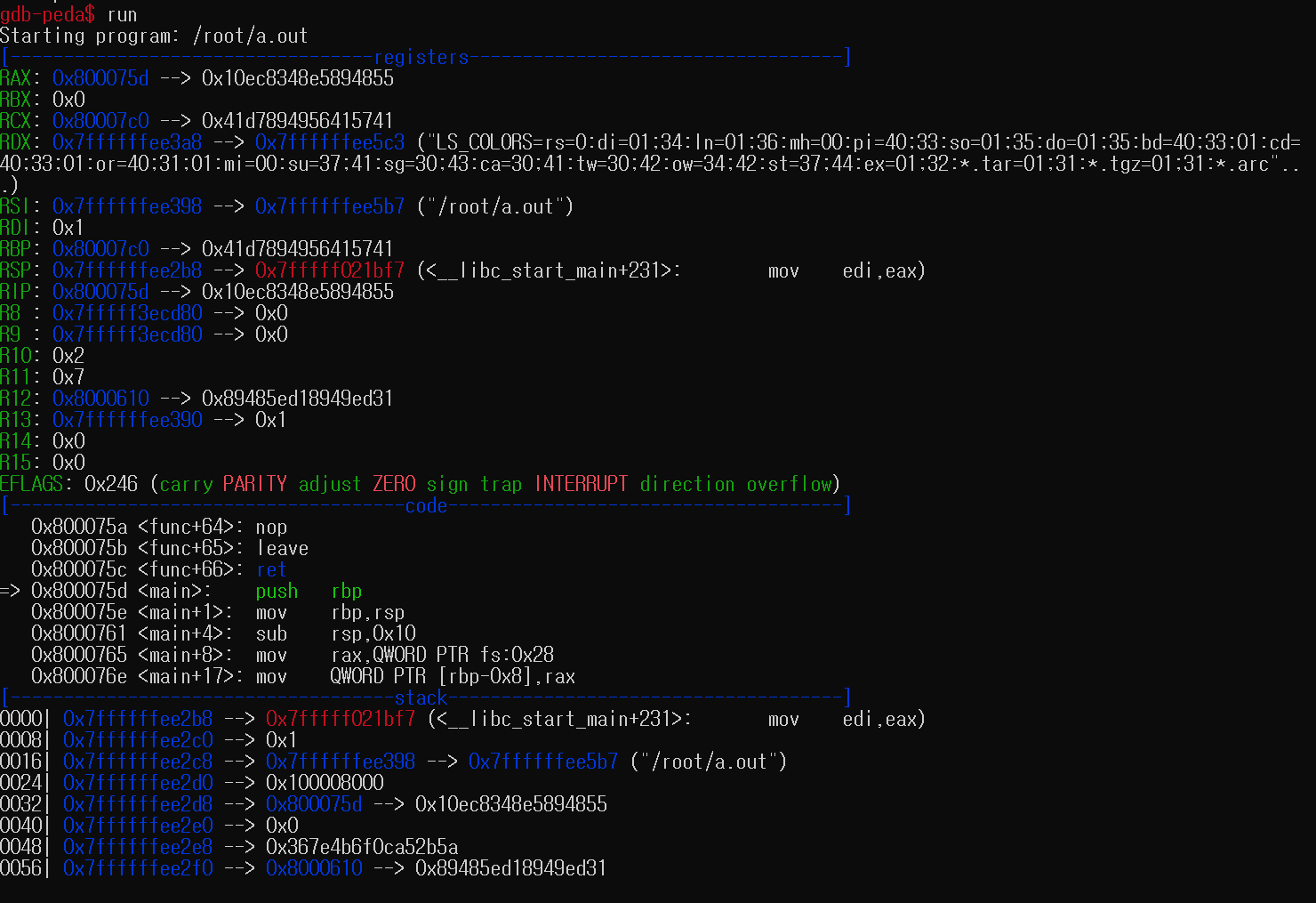Click the R13 pointer 0x7ffffffee390
This screenshot has height=903, width=1316.
(127, 420)
